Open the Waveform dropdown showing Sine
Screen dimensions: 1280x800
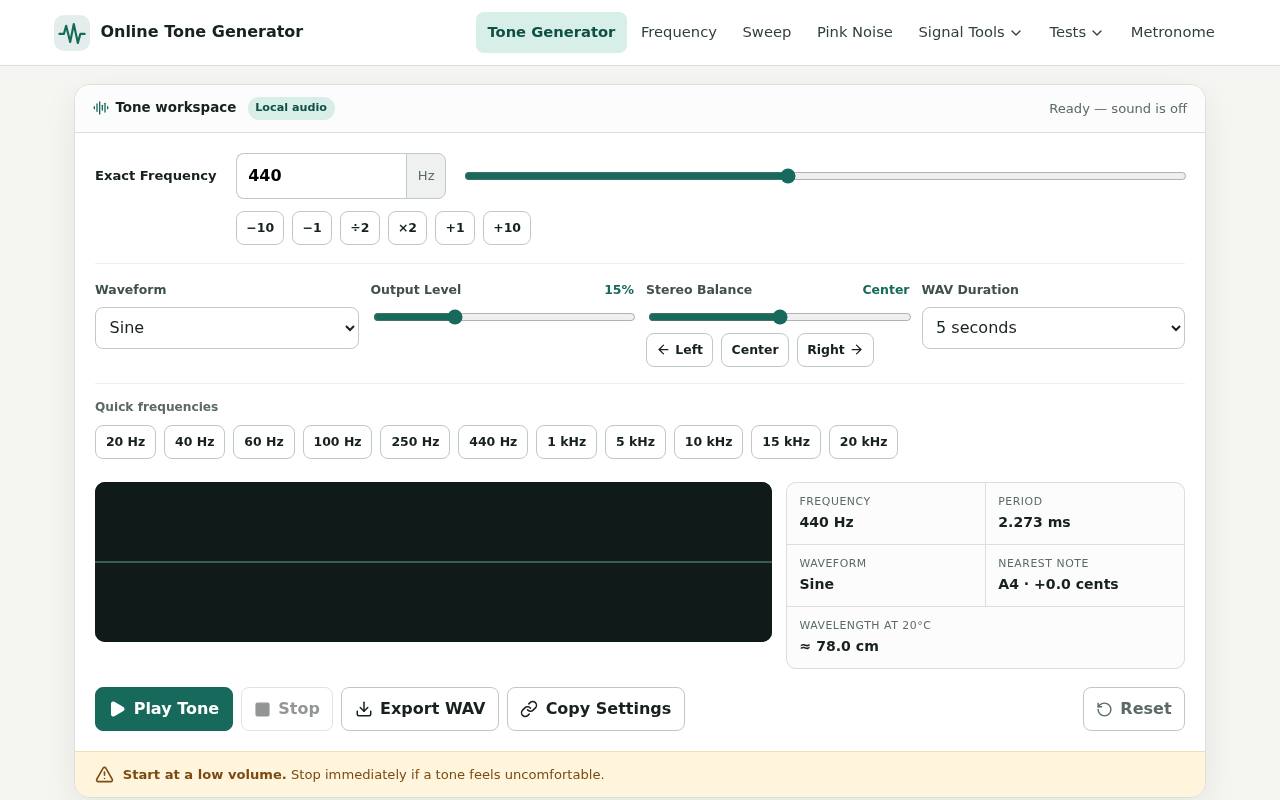[x=227, y=328]
